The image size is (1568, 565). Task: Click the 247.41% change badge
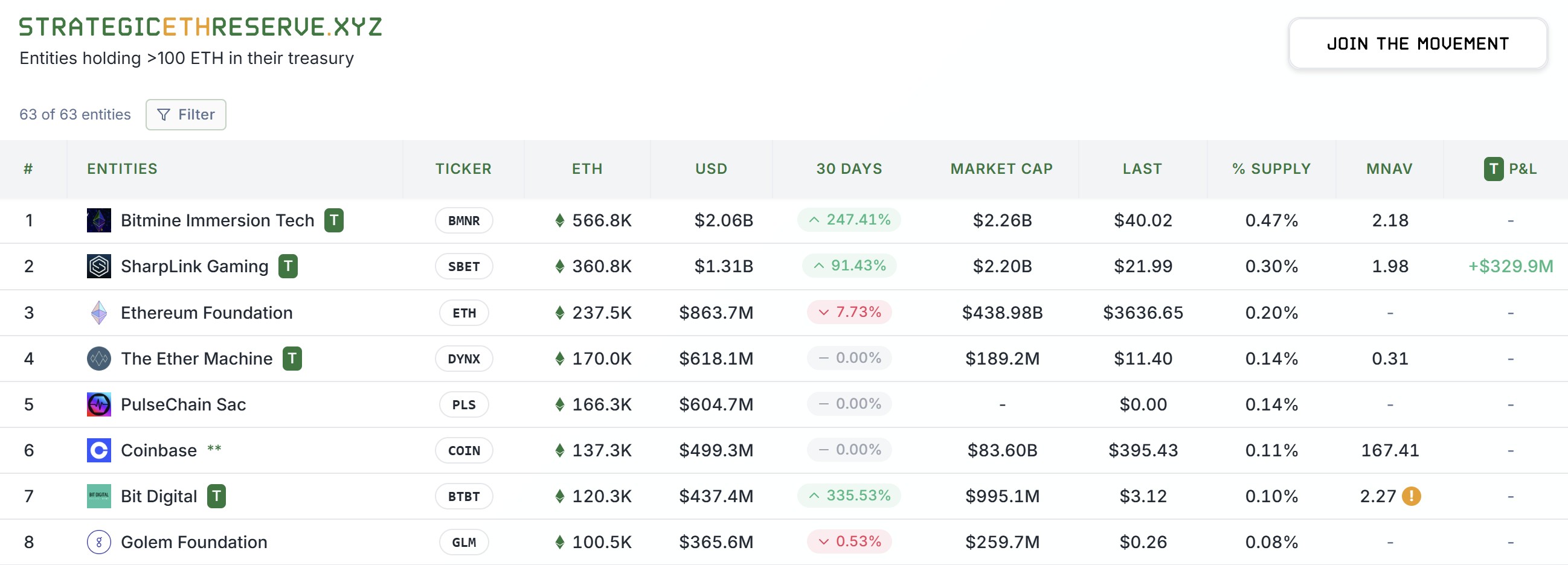point(849,220)
